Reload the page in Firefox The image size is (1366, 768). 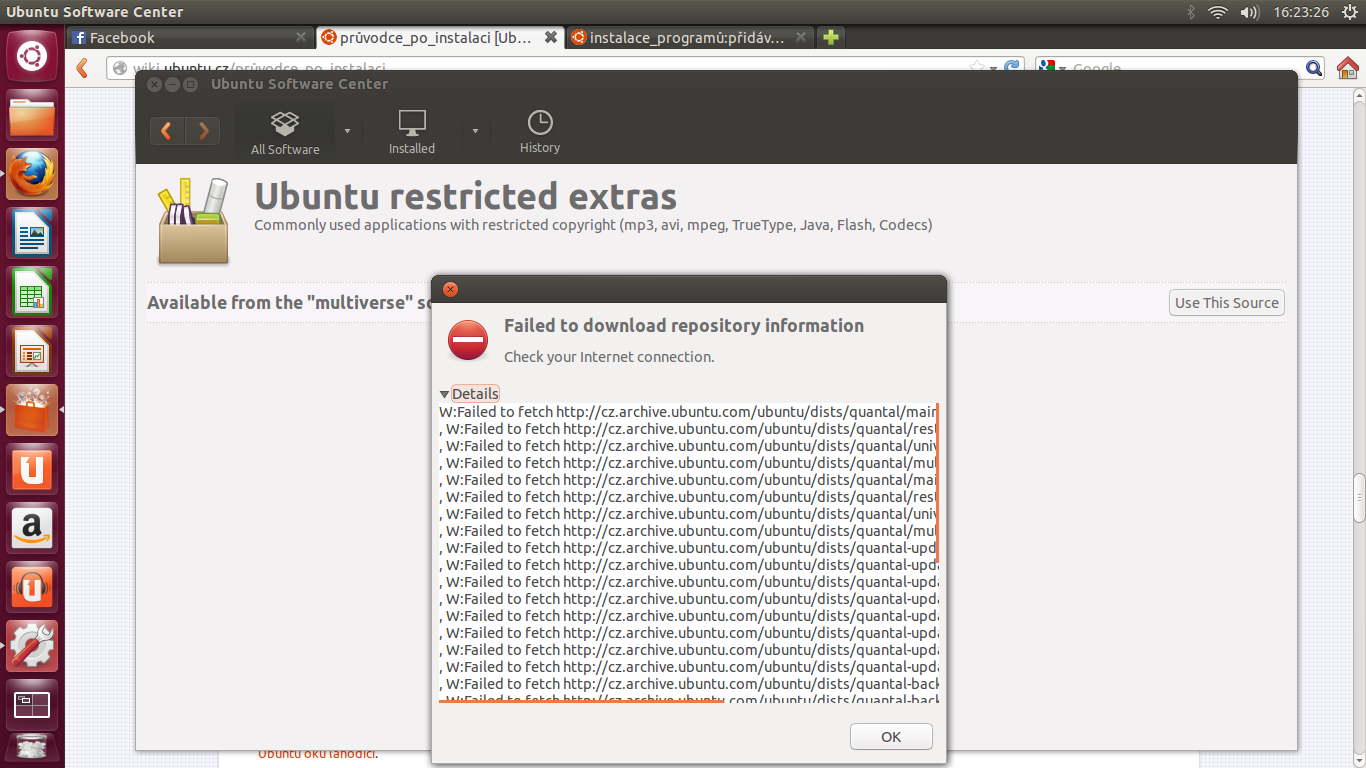[x=1012, y=68]
